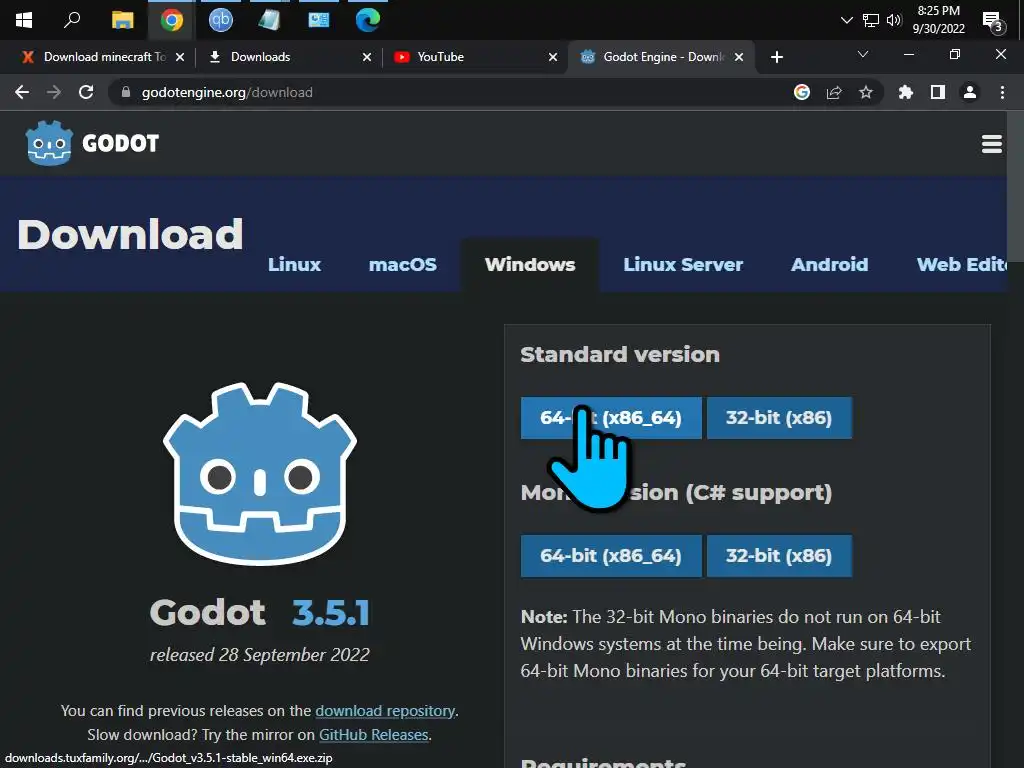Image resolution: width=1024 pixels, height=768 pixels.
Task: Open the notepad-style app in taskbar
Action: (269, 20)
